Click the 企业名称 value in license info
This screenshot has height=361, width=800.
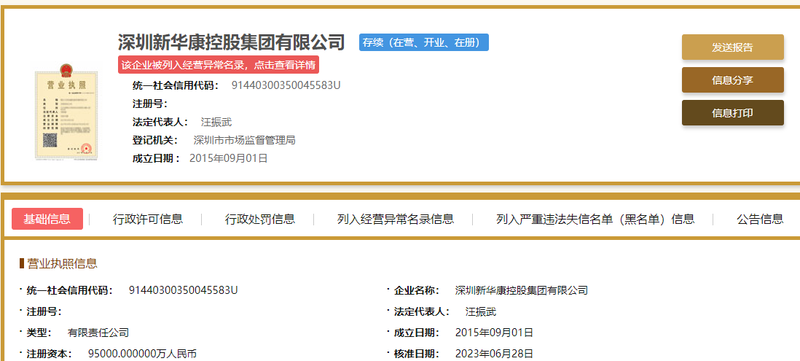tap(521, 291)
